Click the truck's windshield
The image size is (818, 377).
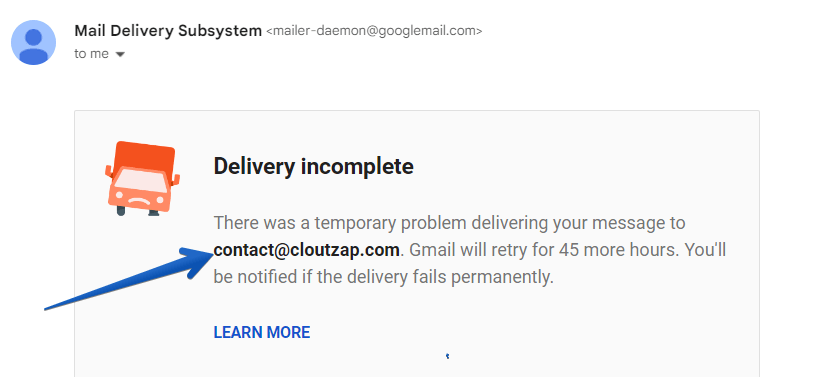[x=141, y=180]
